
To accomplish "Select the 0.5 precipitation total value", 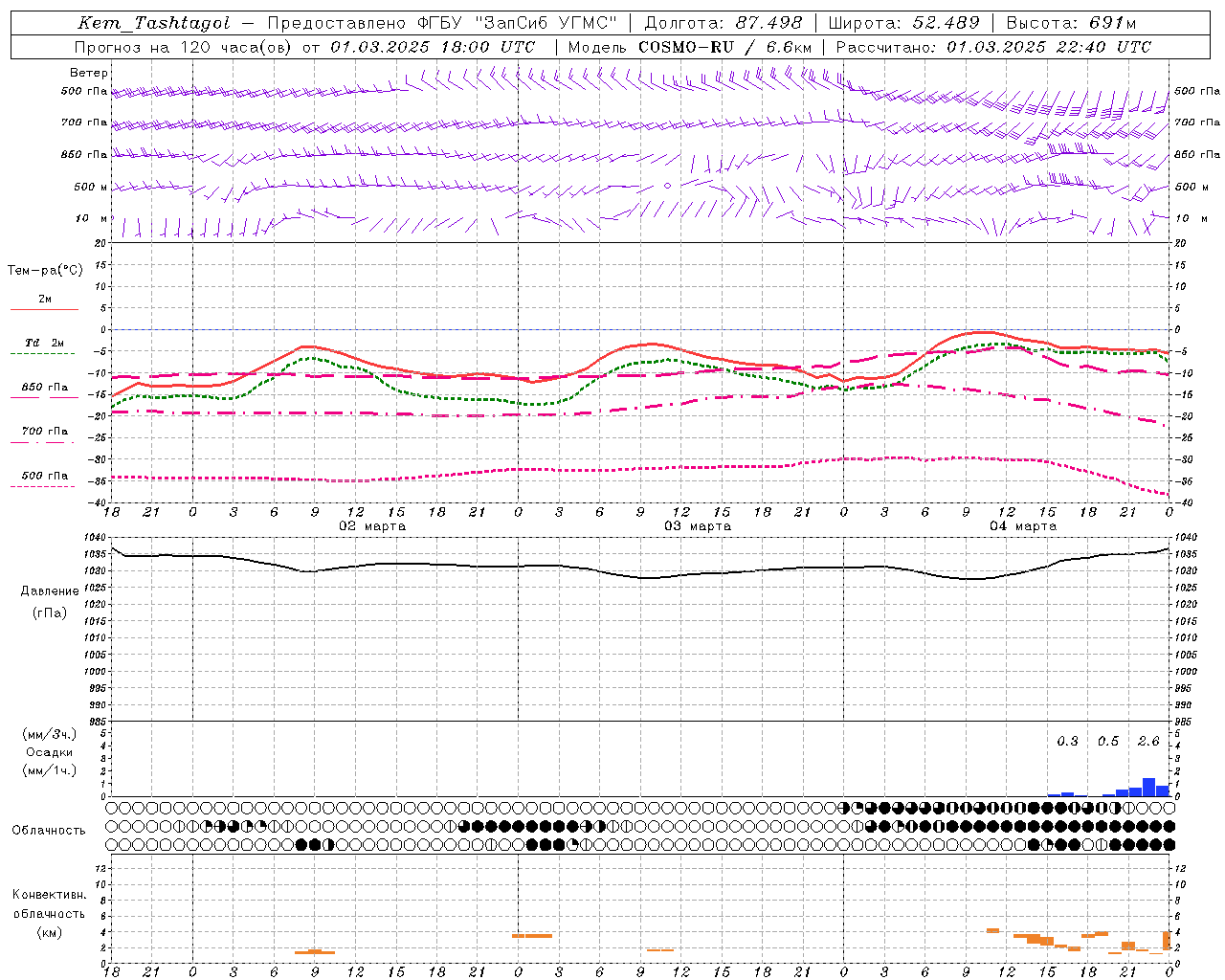I will pos(1108,742).
